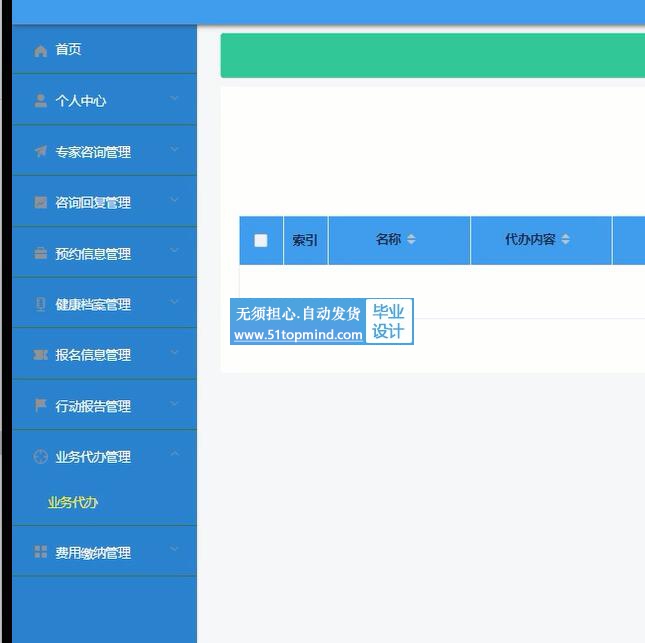Select the 业务代办 submenu item
This screenshot has width=645, height=643.
[x=73, y=502]
